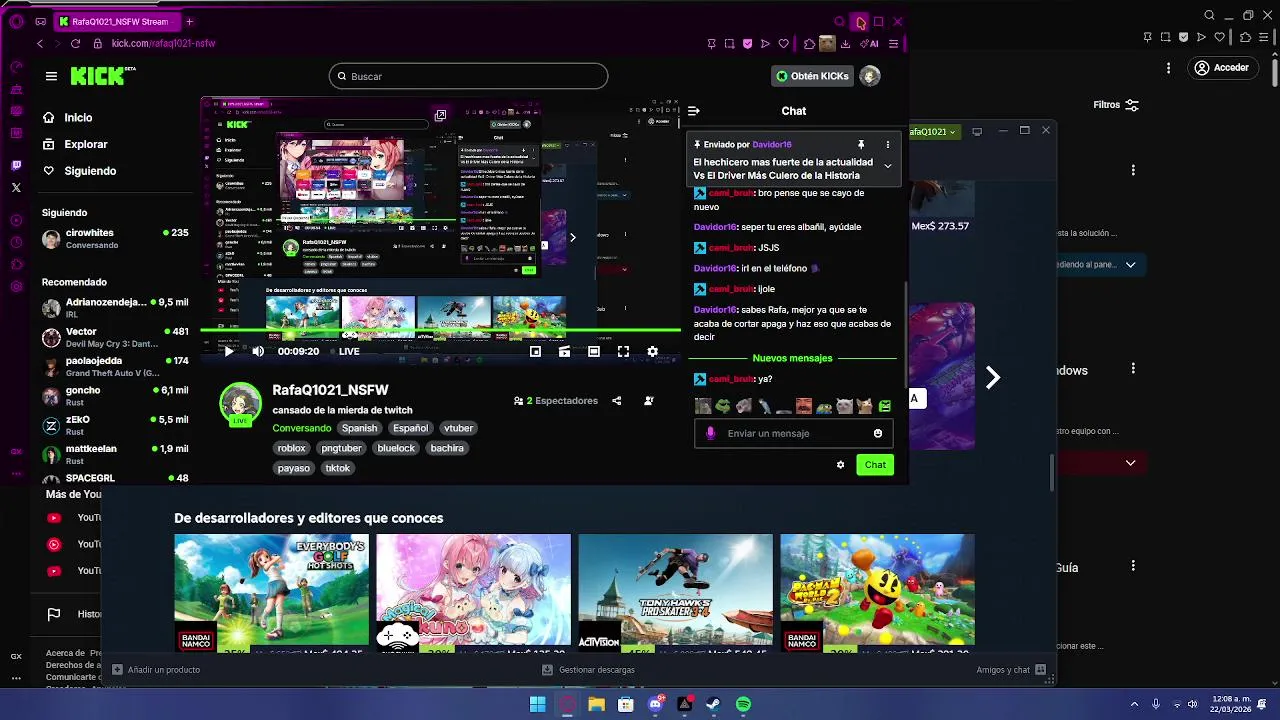Jump to LIVE in the player

(344, 351)
